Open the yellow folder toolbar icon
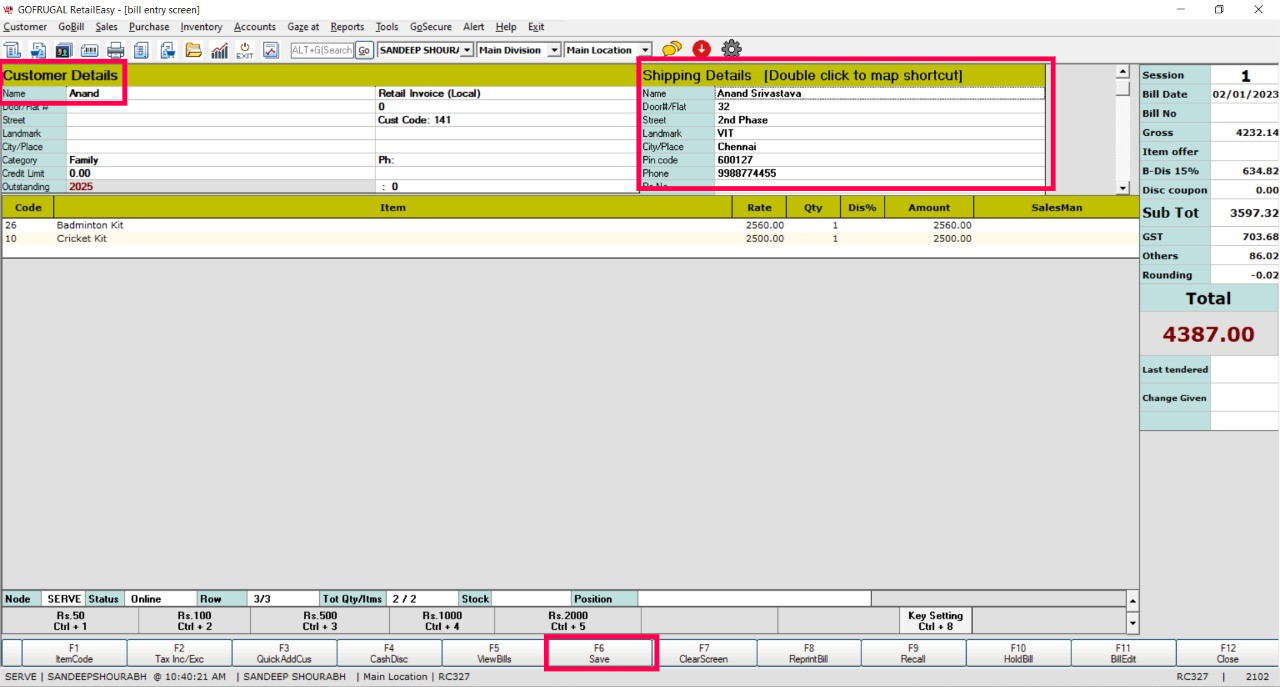1280x687 pixels. (x=194, y=50)
